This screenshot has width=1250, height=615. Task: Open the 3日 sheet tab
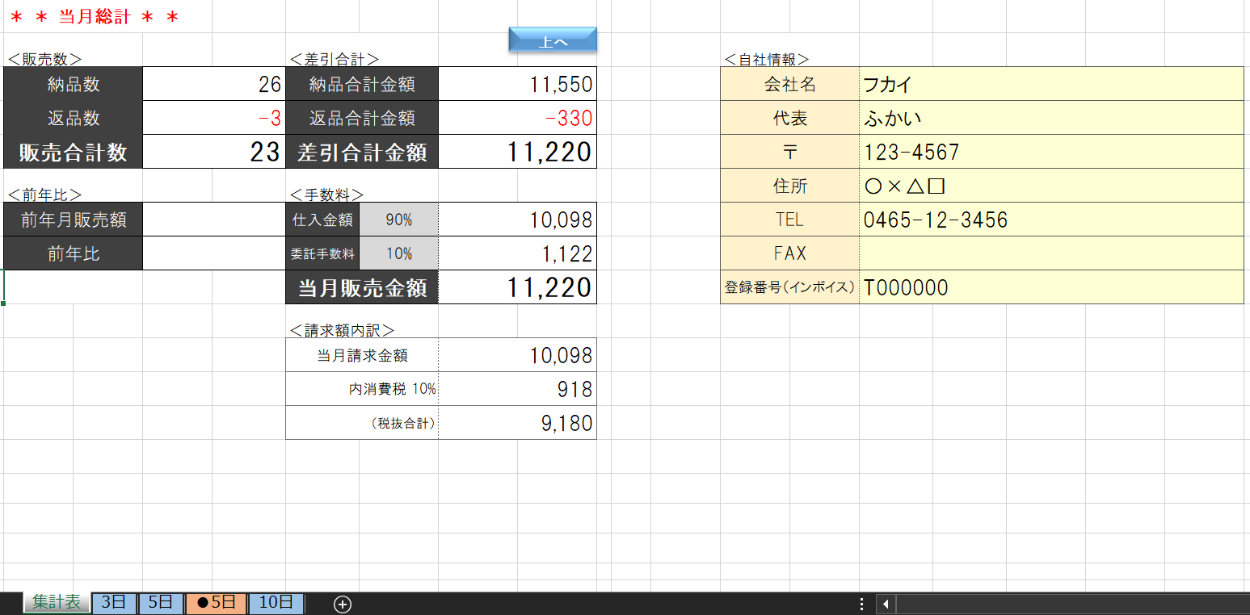(114, 602)
